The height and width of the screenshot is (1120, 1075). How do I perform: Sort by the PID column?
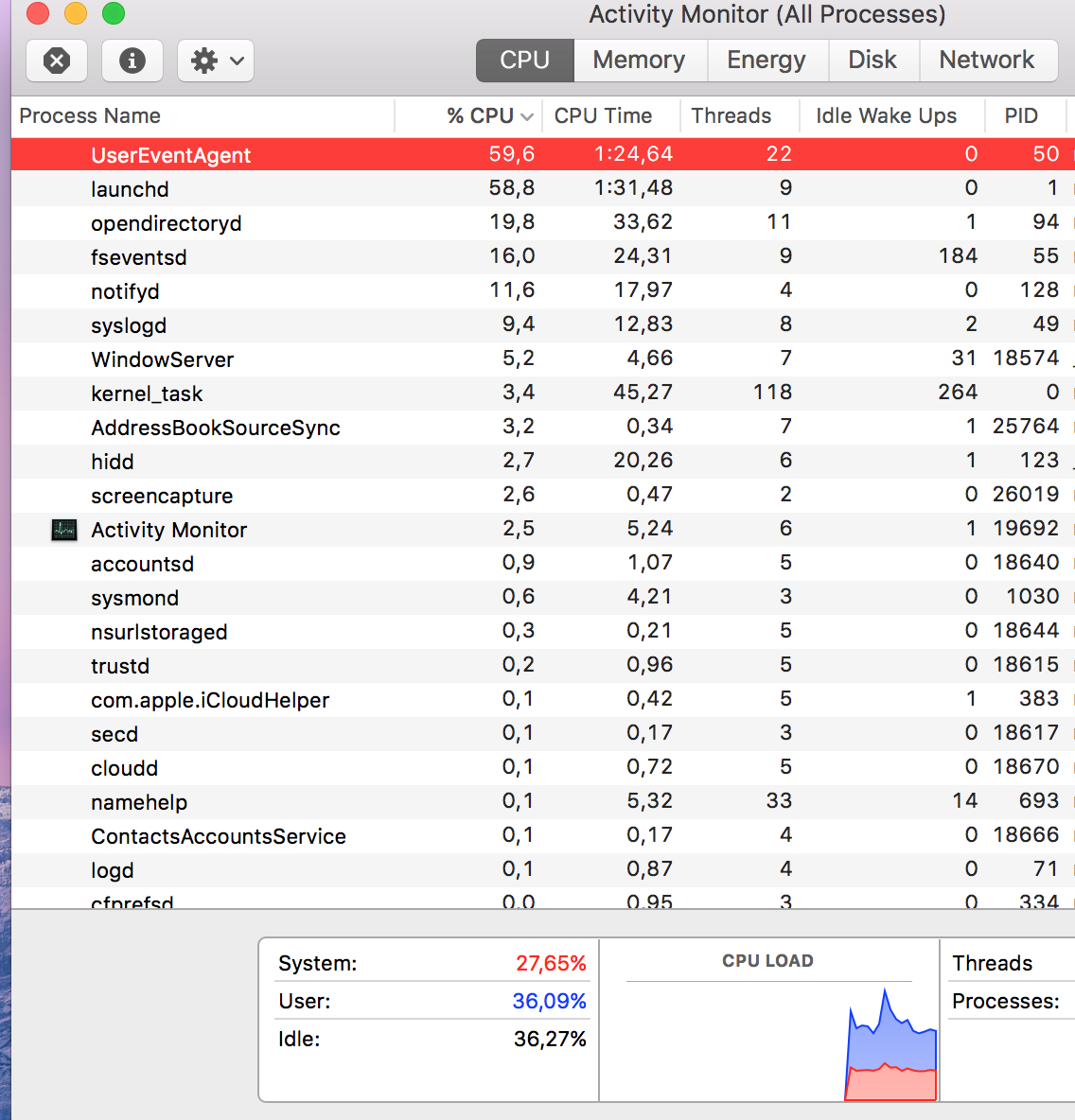click(1025, 115)
